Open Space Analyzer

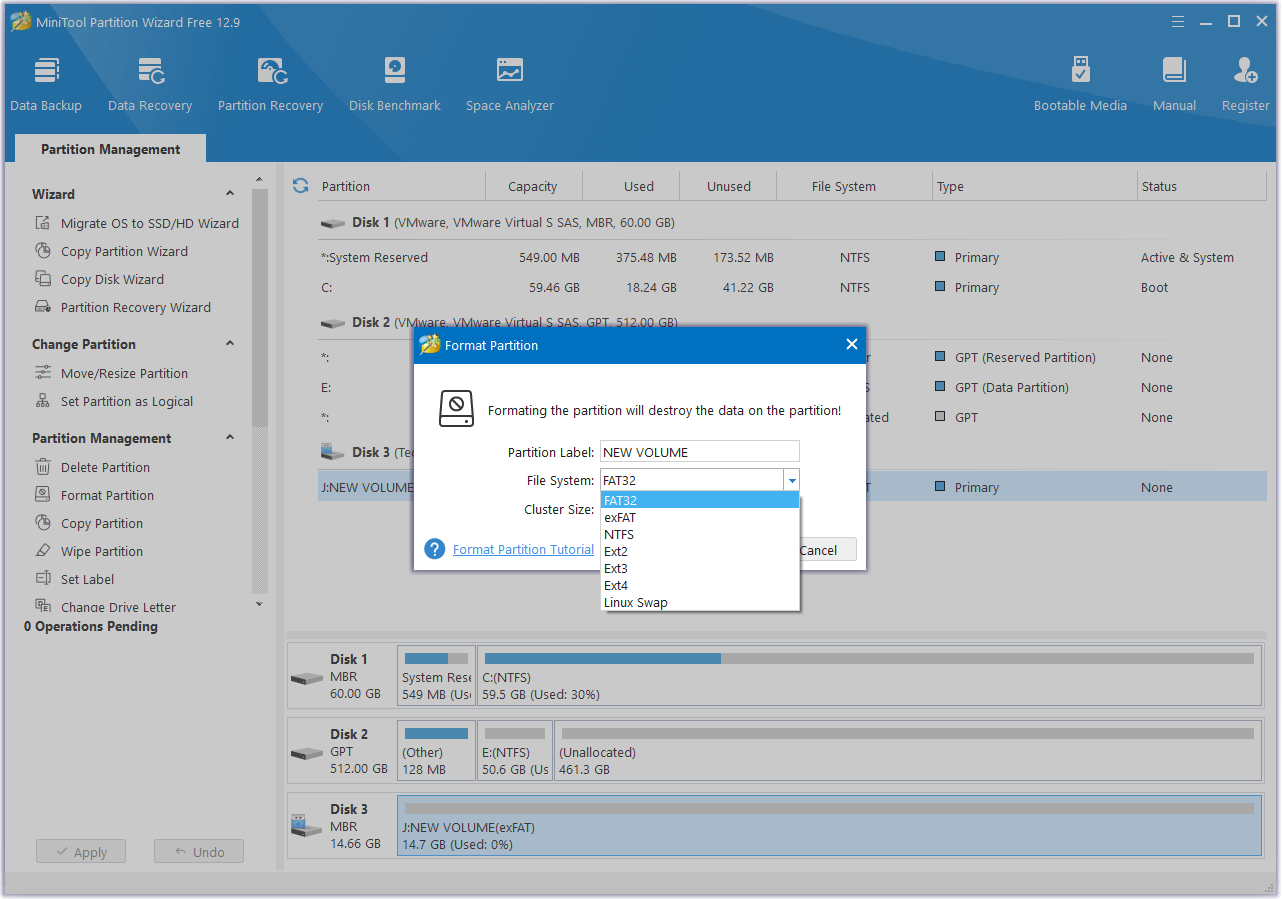pos(510,84)
